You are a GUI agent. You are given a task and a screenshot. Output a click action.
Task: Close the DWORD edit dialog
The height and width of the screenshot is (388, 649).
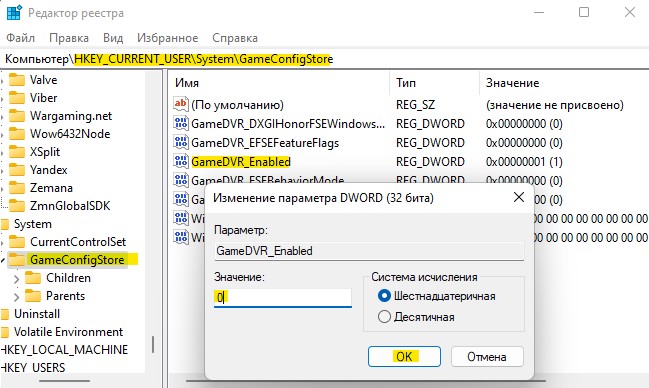519,197
